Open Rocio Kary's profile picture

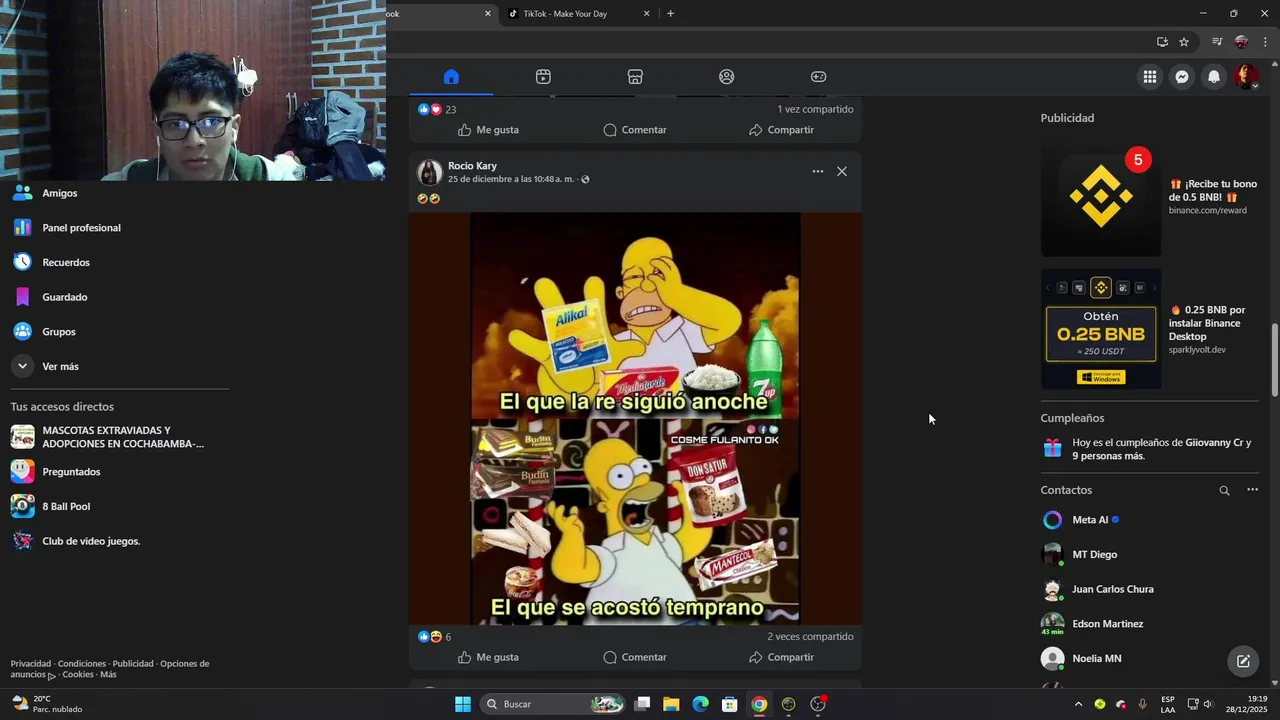[x=430, y=172]
